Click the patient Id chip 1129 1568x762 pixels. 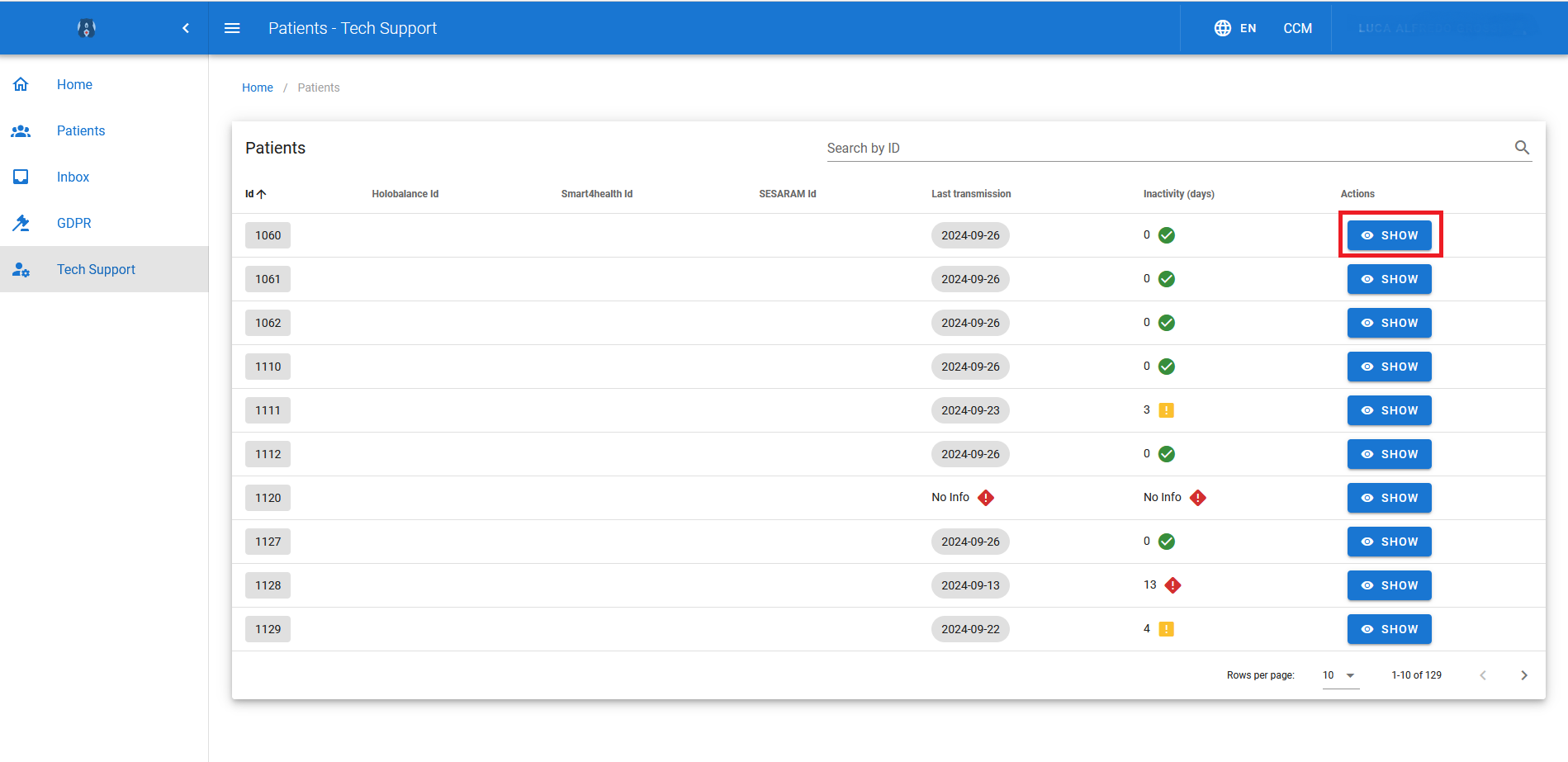click(268, 629)
